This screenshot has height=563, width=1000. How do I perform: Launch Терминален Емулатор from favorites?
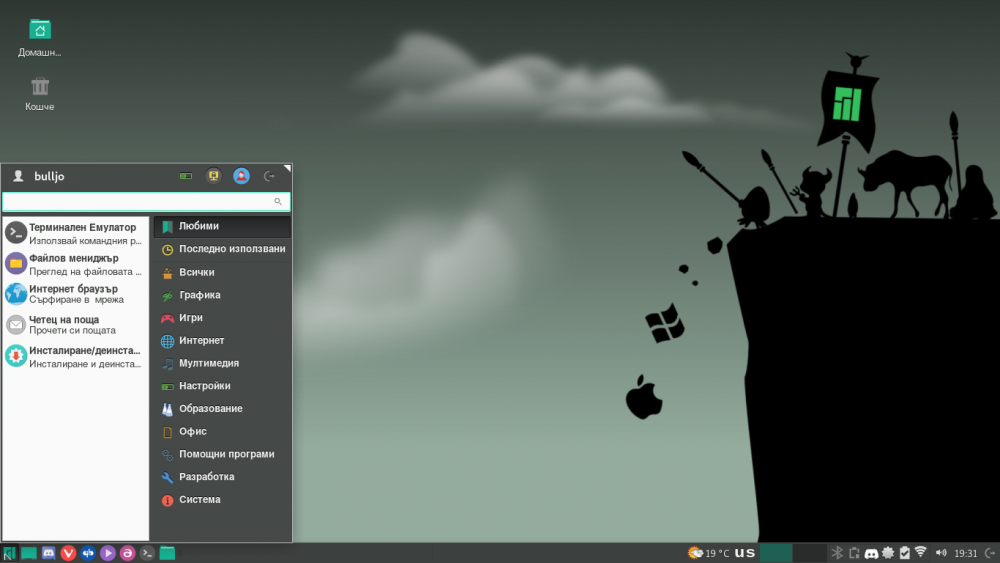coord(76,233)
